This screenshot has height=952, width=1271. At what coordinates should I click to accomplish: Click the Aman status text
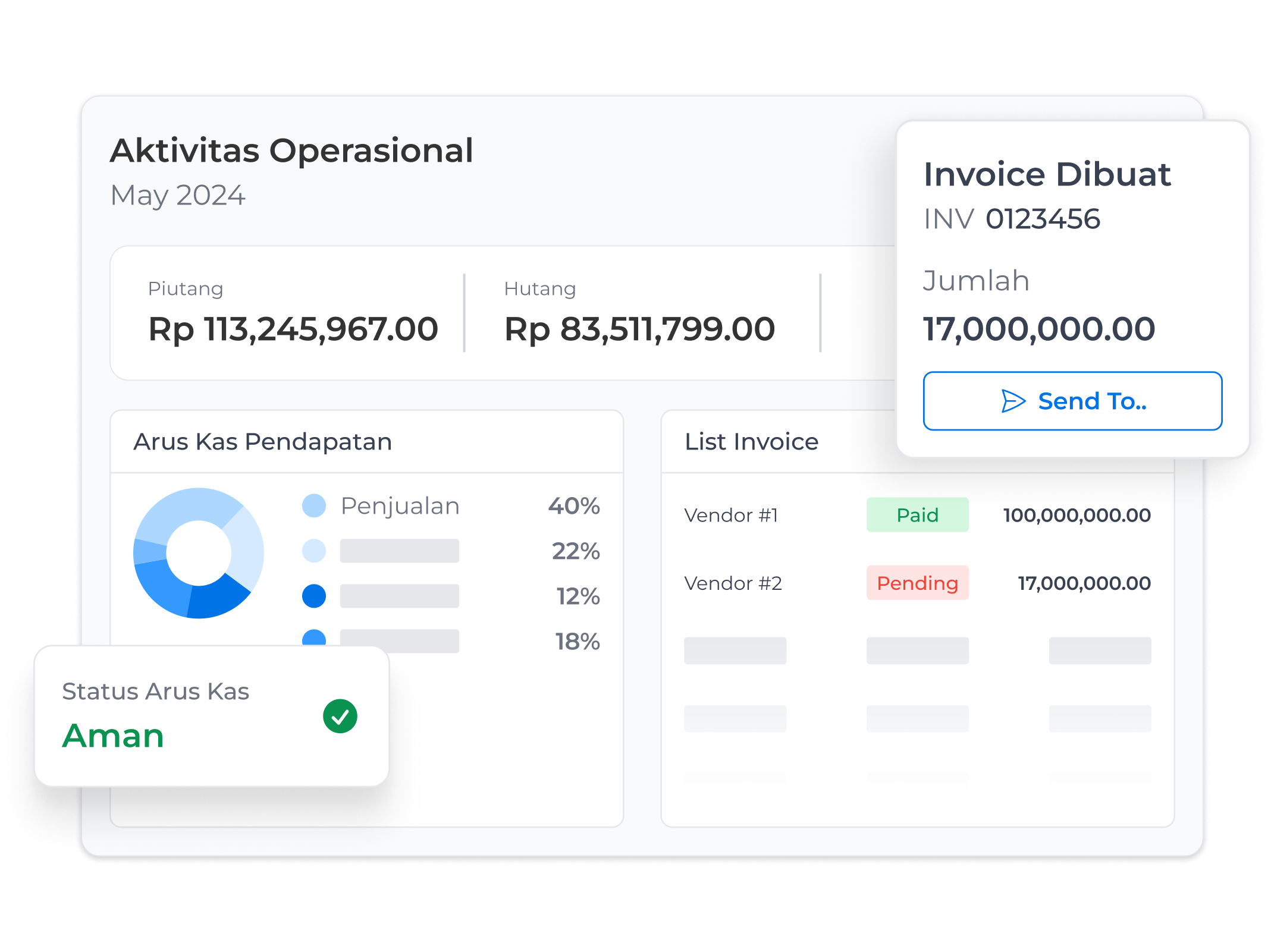tap(113, 736)
